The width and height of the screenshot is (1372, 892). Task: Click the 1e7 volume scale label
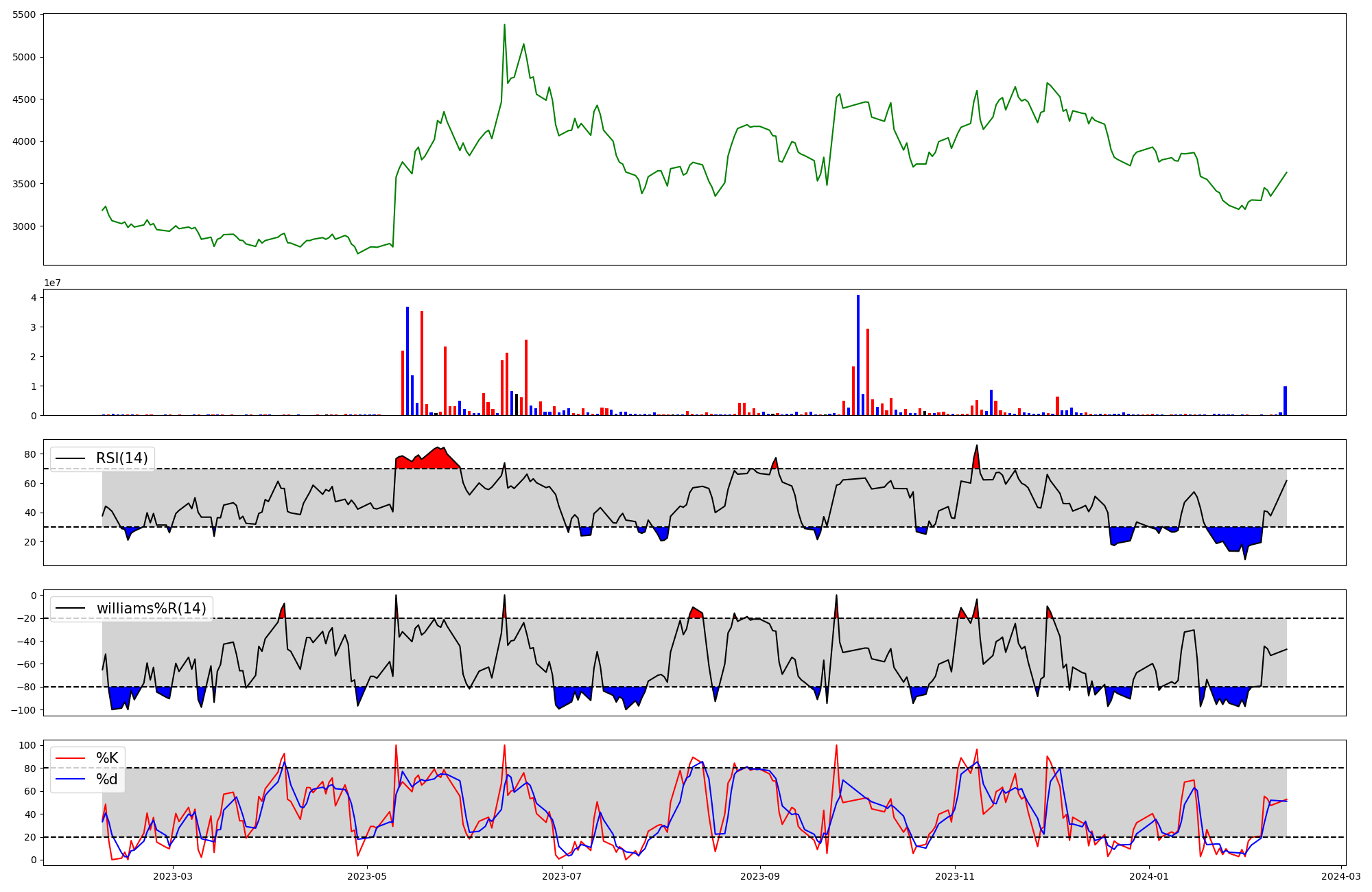[53, 283]
